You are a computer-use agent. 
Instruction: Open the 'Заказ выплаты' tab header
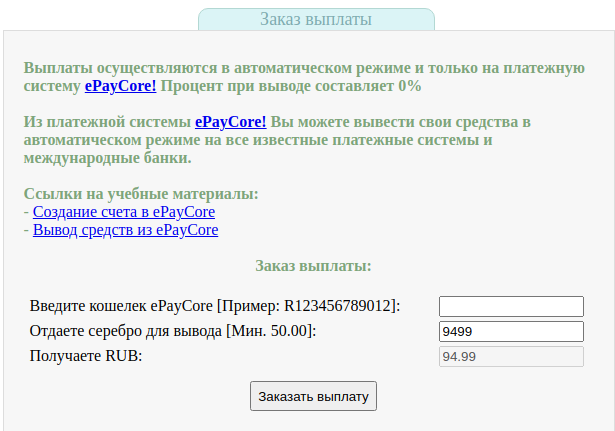316,19
